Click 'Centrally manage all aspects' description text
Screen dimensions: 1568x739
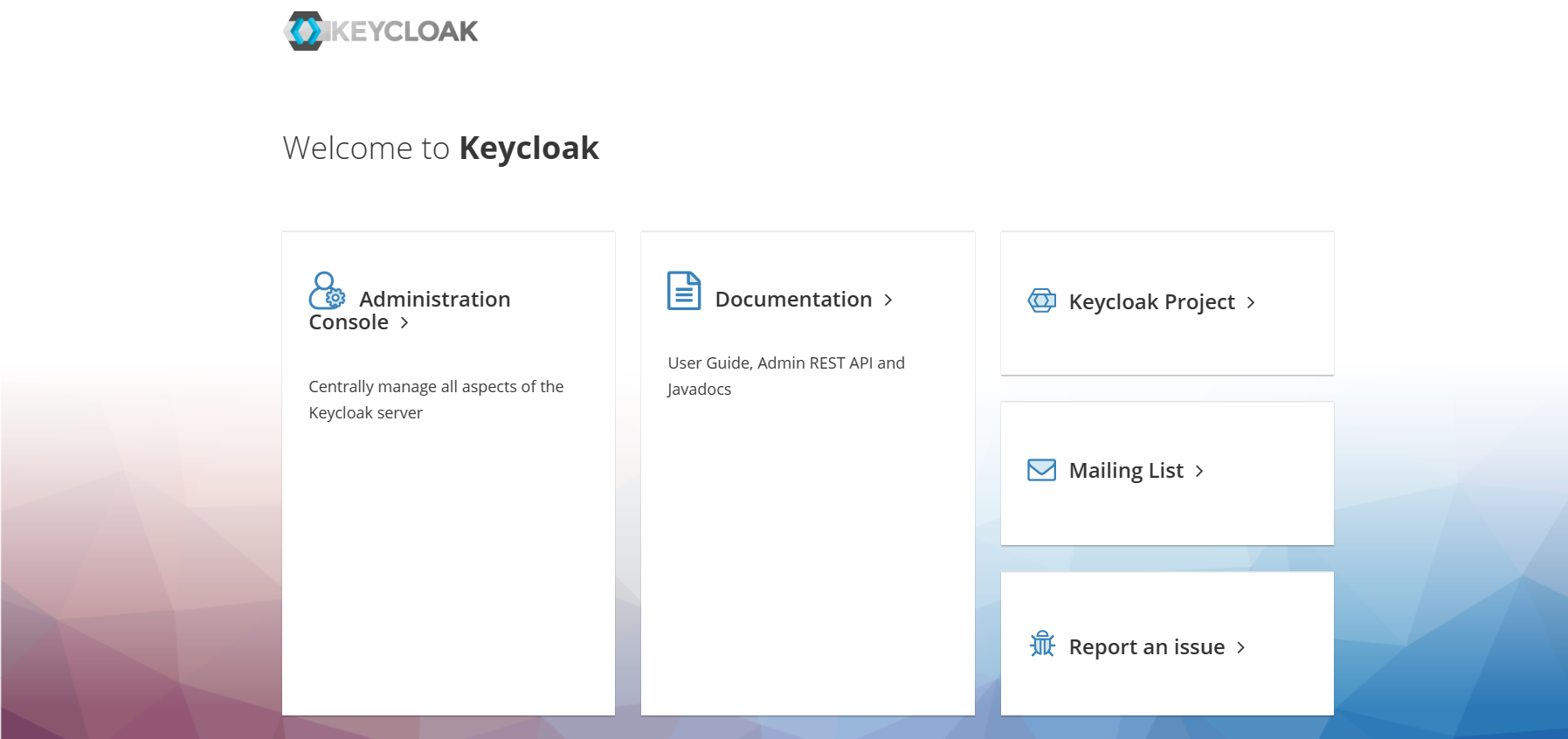(x=436, y=399)
